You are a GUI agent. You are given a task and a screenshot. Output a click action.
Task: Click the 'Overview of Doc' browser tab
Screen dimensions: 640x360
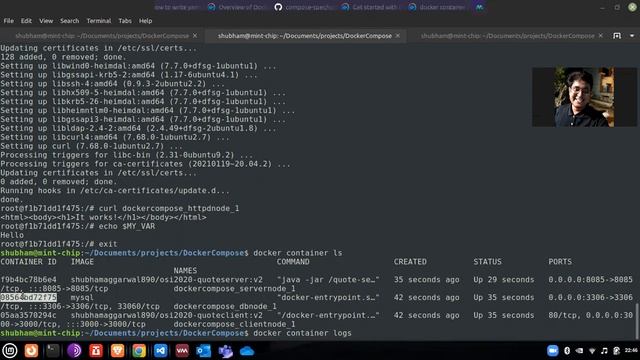[x=237, y=7]
